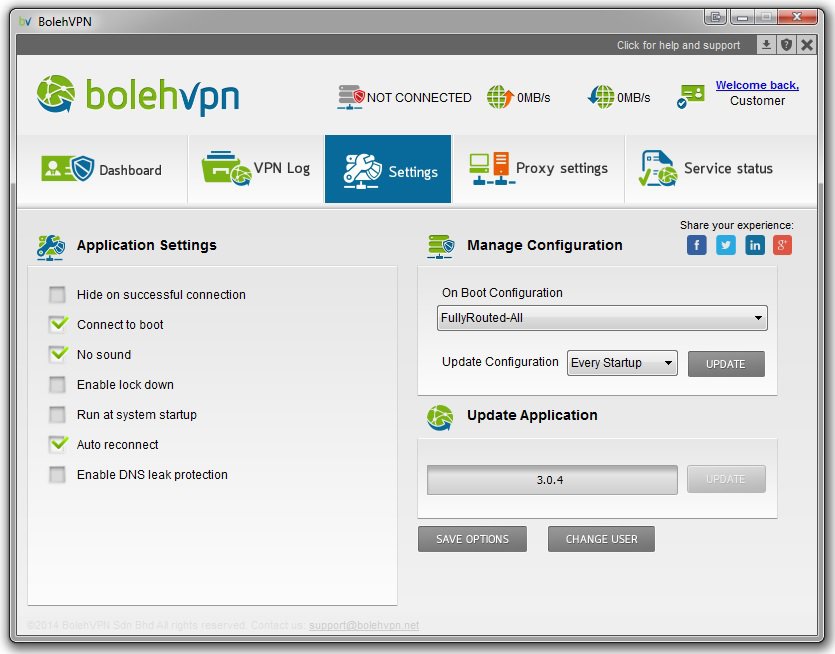Viewport: 835px width, 654px height.
Task: Select the Settings tab
Action: (388, 169)
